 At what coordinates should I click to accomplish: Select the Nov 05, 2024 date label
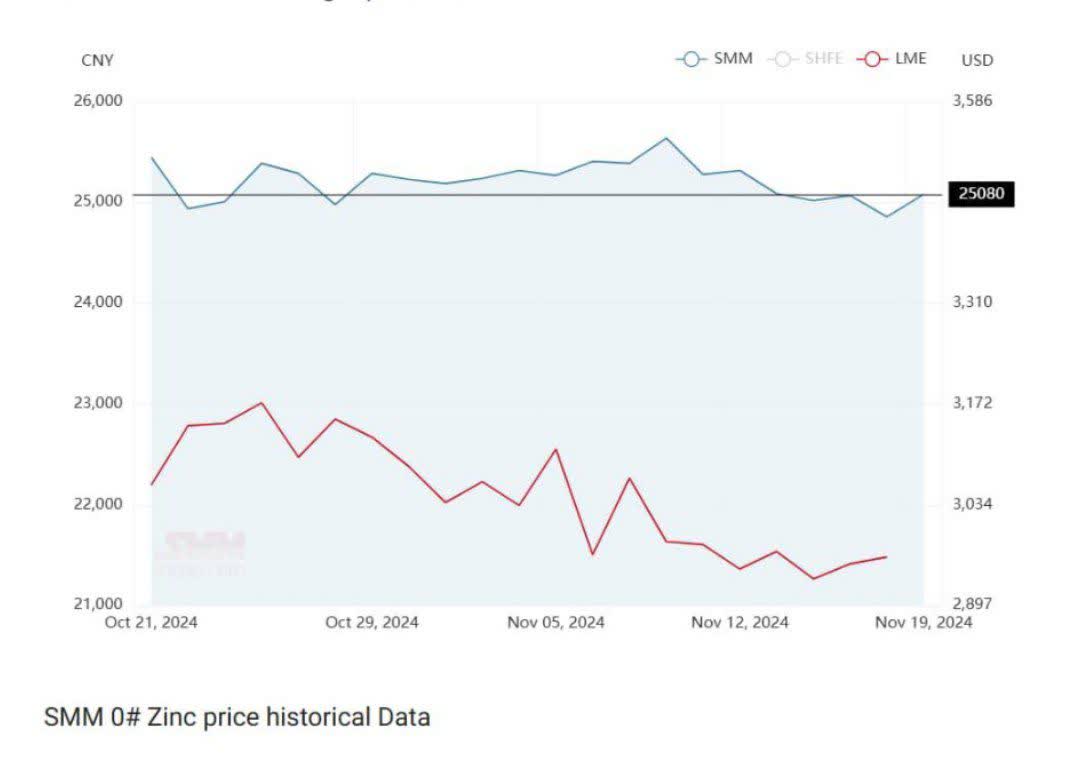(556, 622)
